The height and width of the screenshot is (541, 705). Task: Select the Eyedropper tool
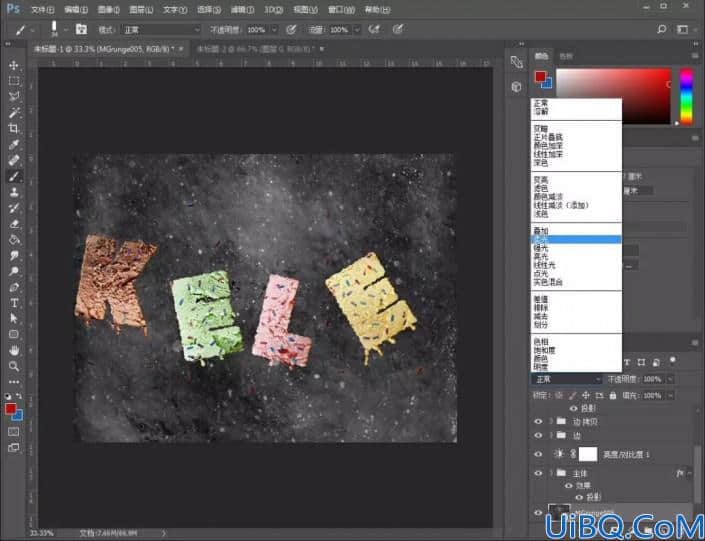pyautogui.click(x=14, y=144)
